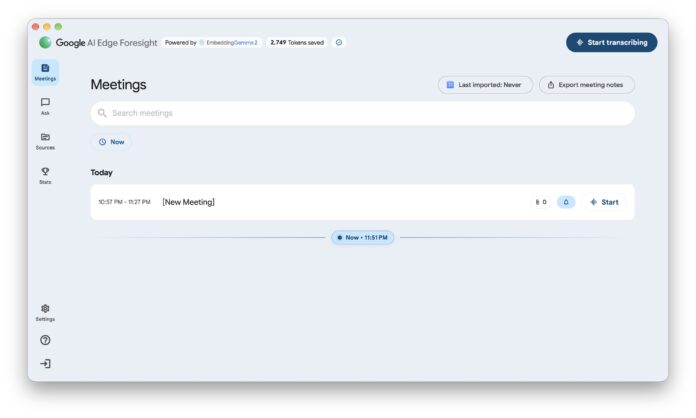696x418 pixels.
Task: Maximize the window with the green button
Action: [58, 27]
